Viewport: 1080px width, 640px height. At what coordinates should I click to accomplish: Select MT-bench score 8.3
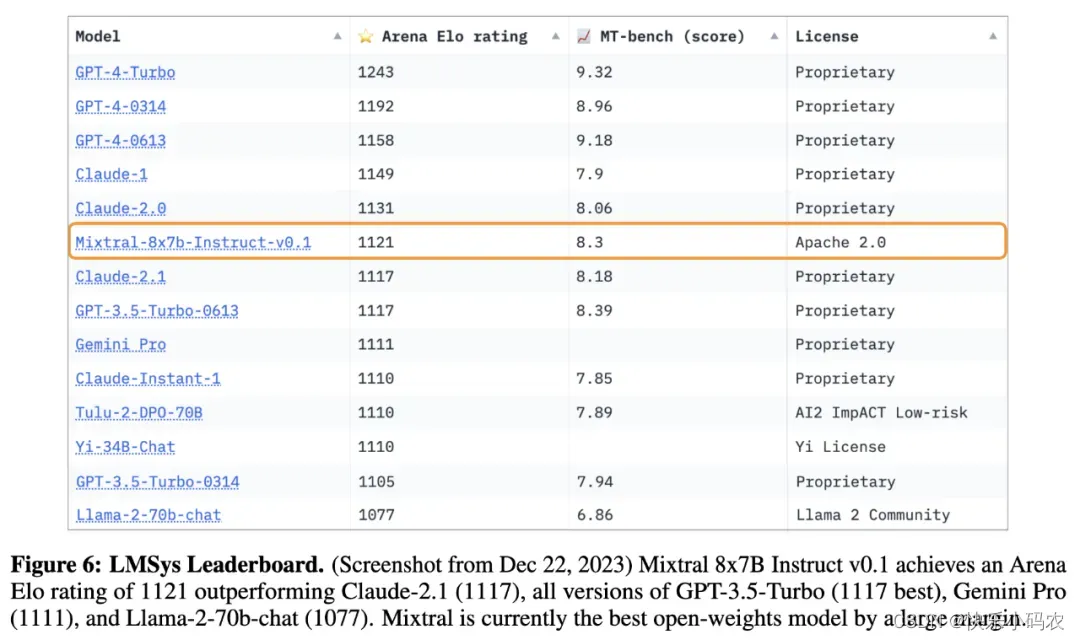click(590, 242)
